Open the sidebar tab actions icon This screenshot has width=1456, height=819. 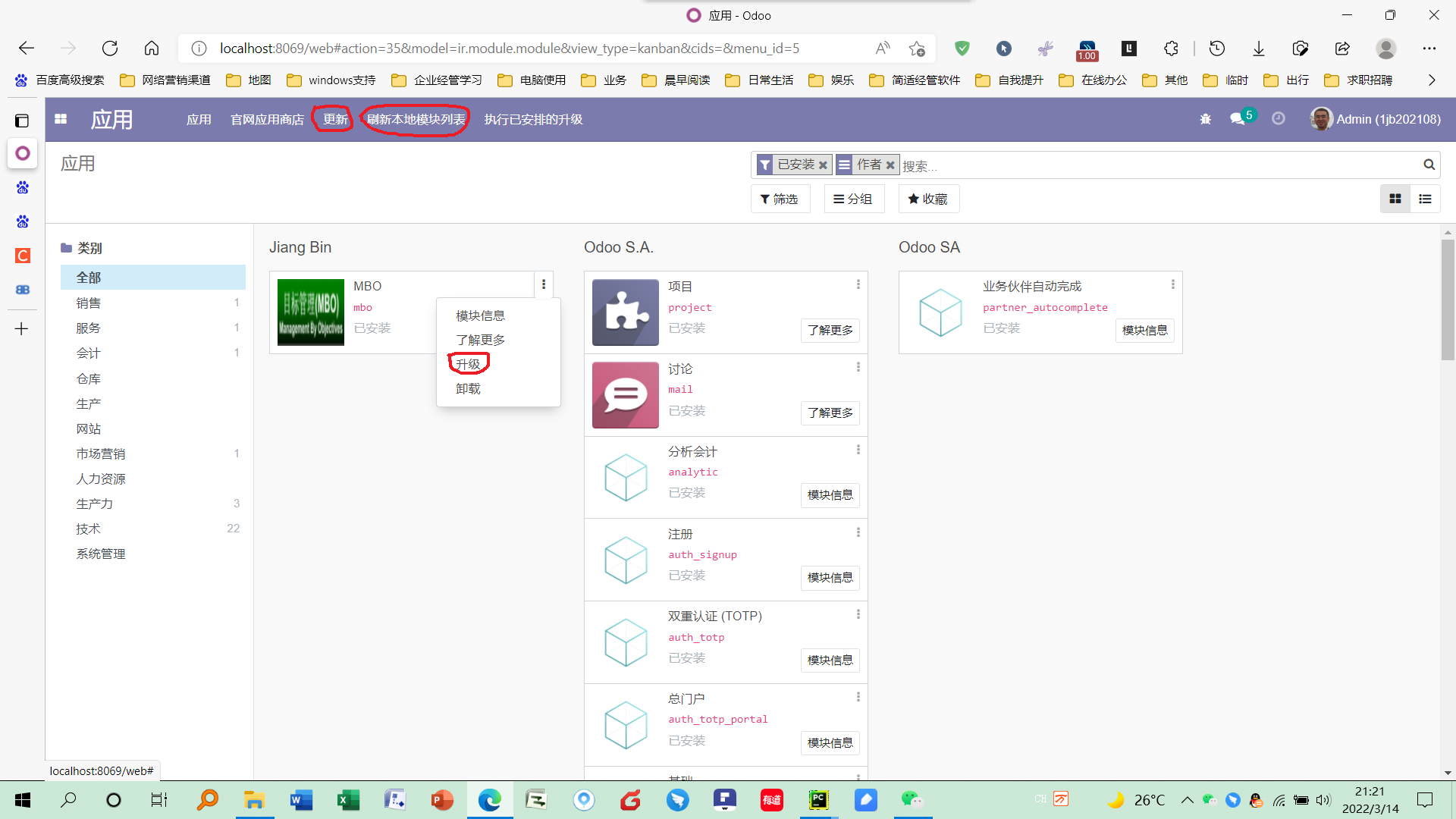22,121
